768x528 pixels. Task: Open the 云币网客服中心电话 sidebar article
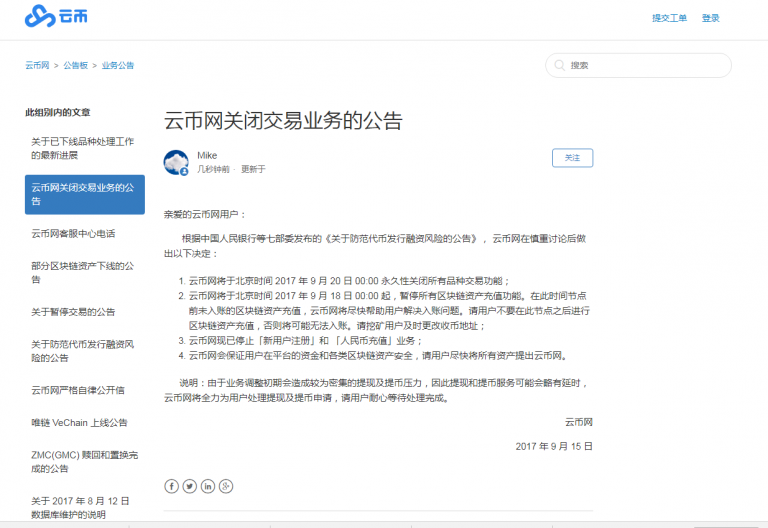[73, 234]
